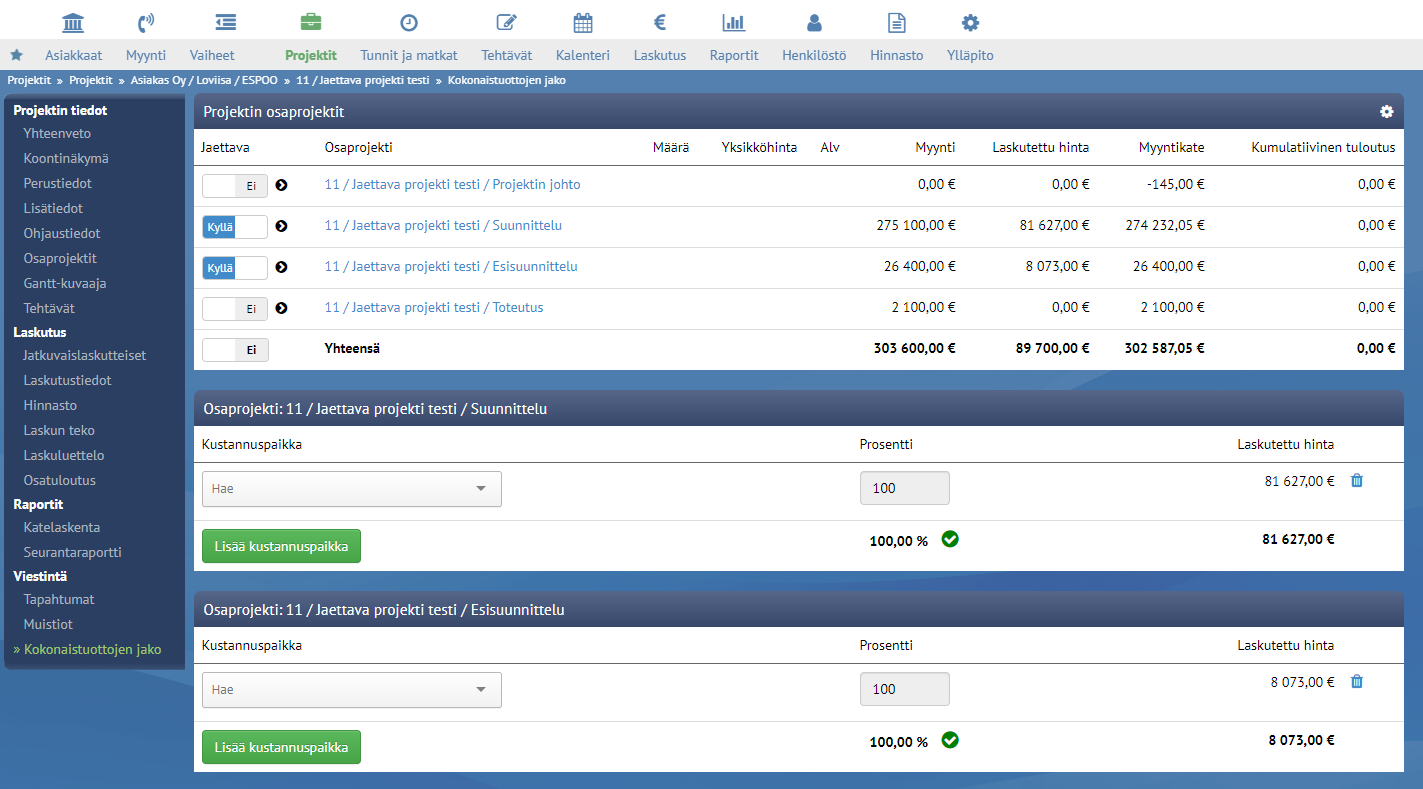Open settings gear in Projektin osaprojektit header

pos(1386,112)
